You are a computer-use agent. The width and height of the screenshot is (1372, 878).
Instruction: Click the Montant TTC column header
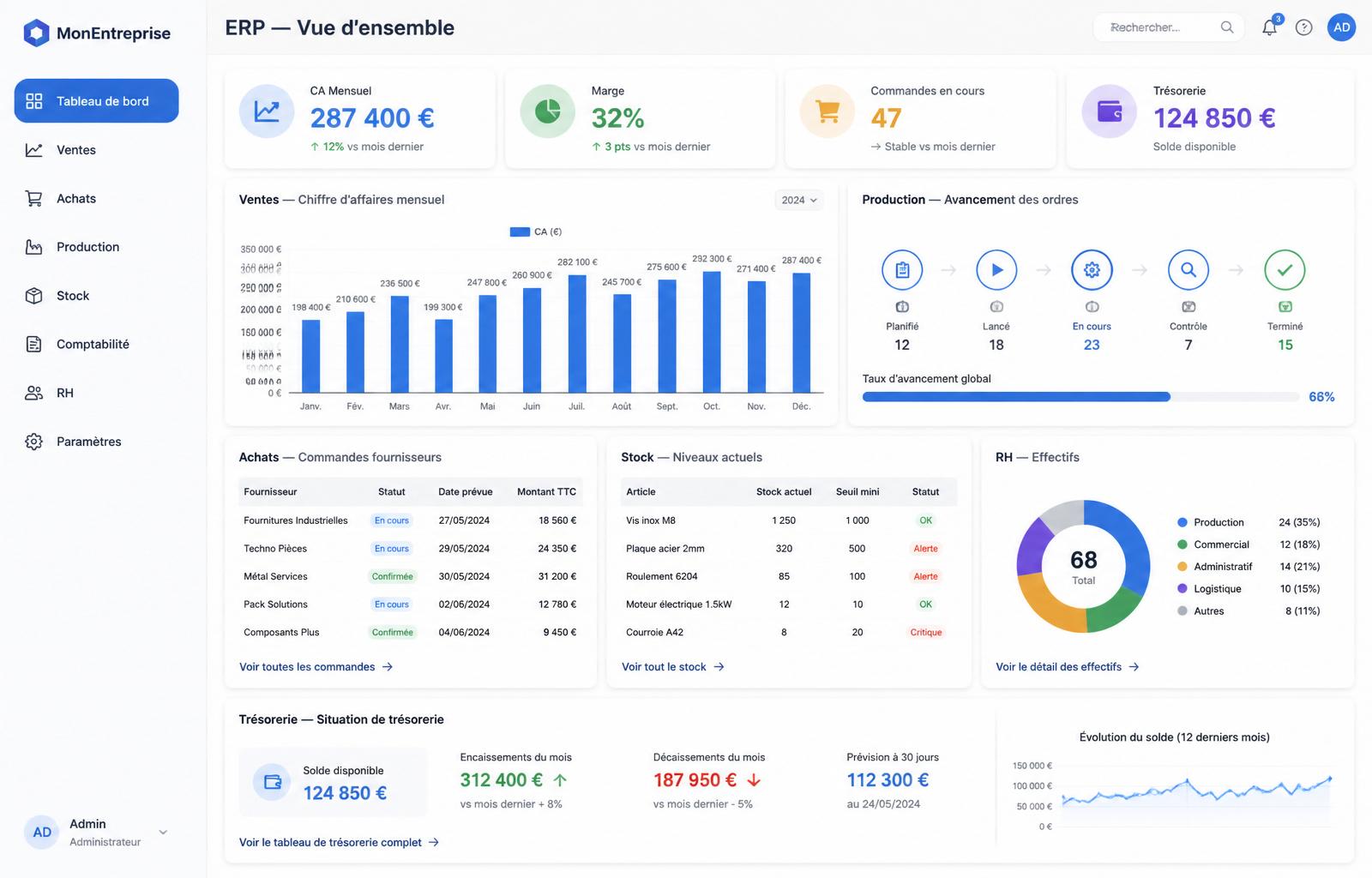547,492
